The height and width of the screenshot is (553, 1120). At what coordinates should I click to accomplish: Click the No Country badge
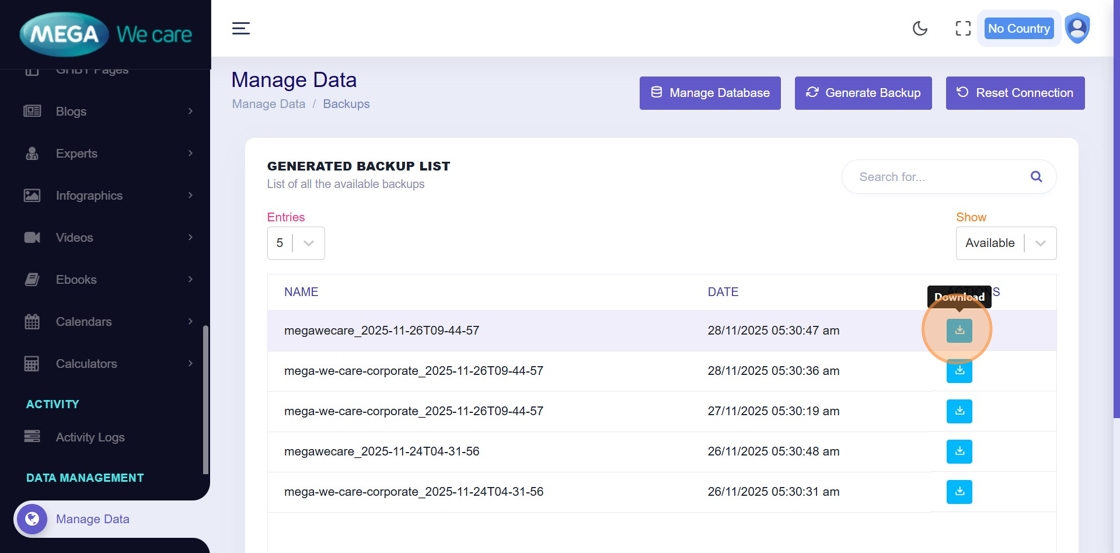click(1018, 28)
